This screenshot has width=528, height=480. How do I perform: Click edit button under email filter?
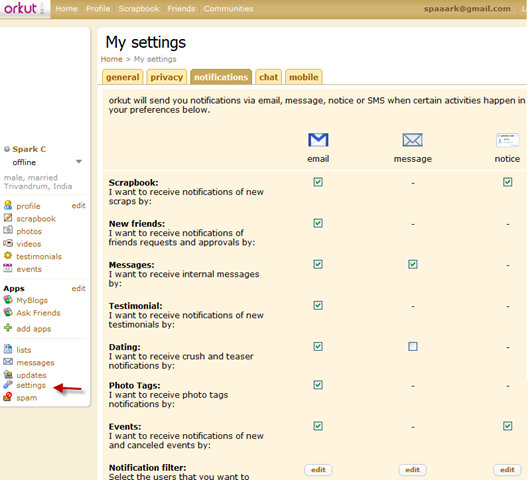pos(318,470)
